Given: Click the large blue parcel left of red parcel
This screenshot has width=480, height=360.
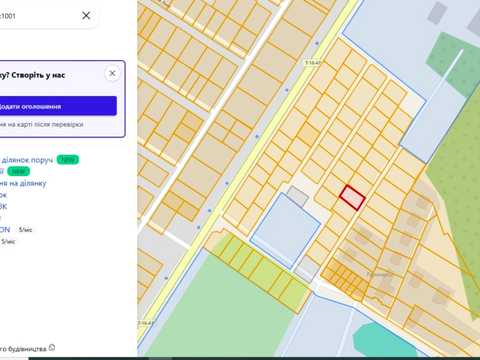Looking at the screenshot, I should [285, 231].
